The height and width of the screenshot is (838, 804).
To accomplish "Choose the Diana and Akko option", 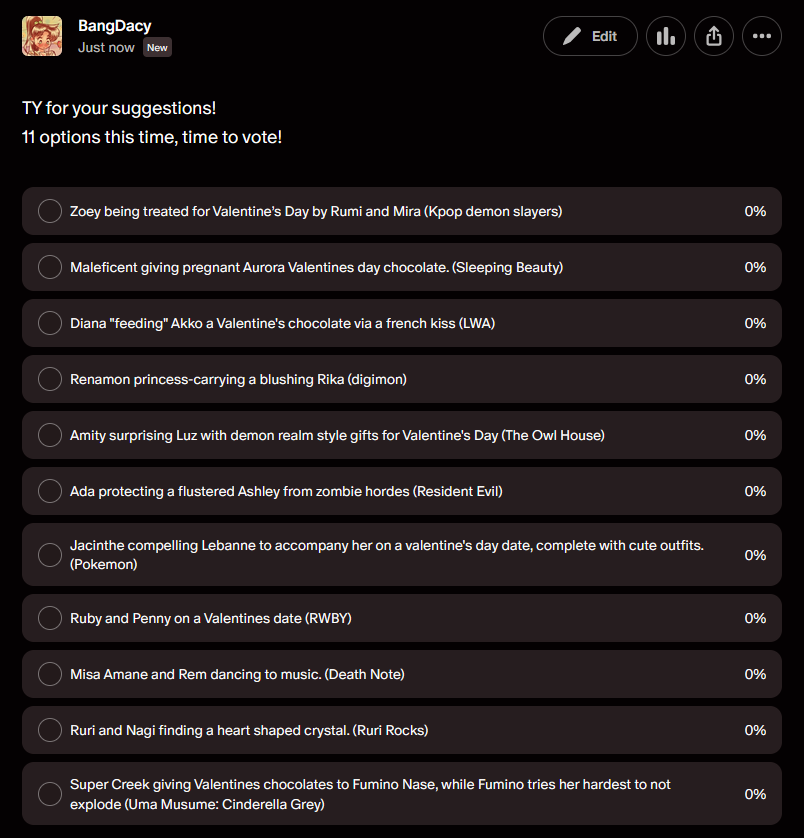I will (50, 323).
